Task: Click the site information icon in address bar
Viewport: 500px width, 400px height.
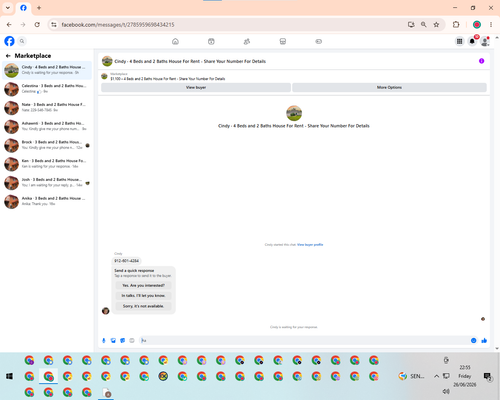Action: coord(54,25)
